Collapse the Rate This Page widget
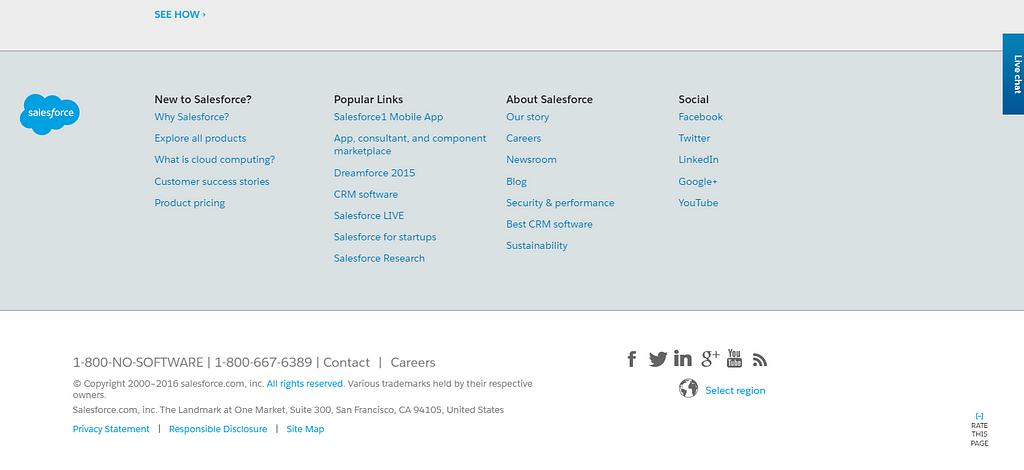This screenshot has height=470, width=1024. (x=979, y=416)
